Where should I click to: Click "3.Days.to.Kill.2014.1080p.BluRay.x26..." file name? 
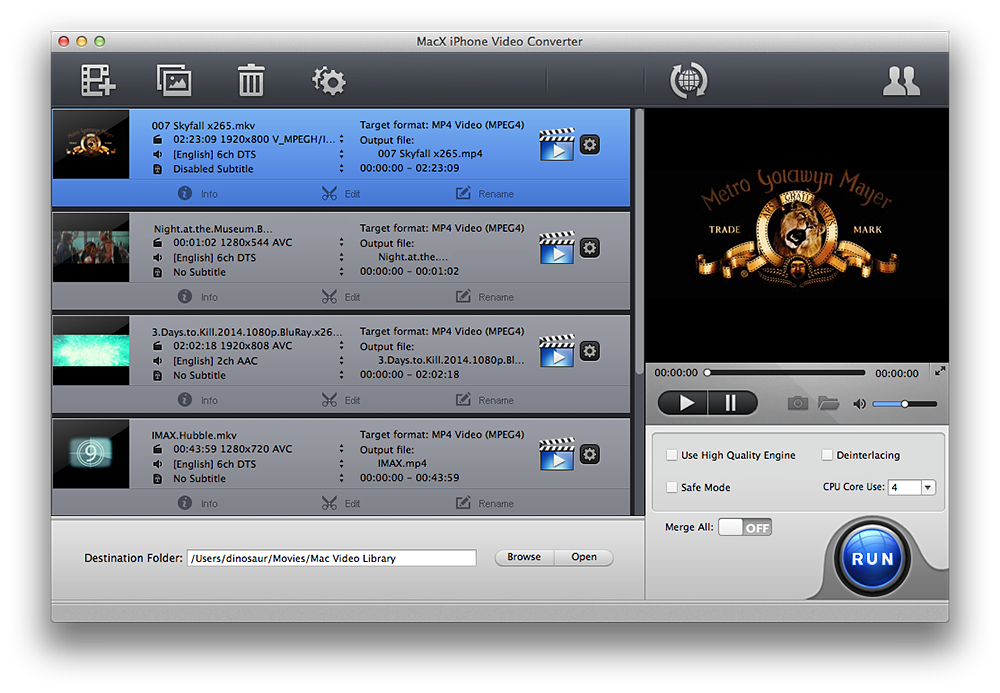point(247,332)
